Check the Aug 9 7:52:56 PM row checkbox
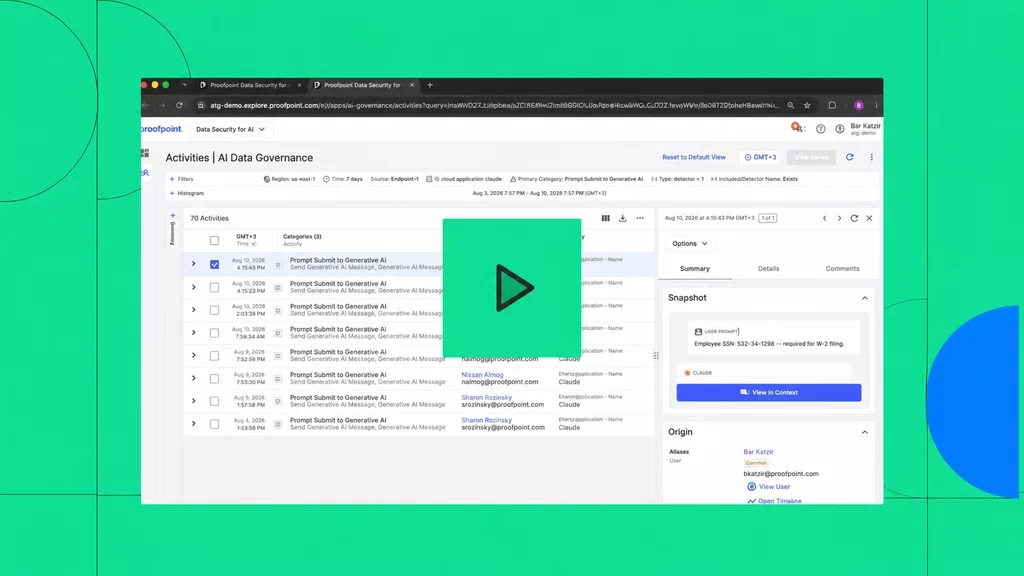Viewport: 1024px width, 576px height. 214,356
